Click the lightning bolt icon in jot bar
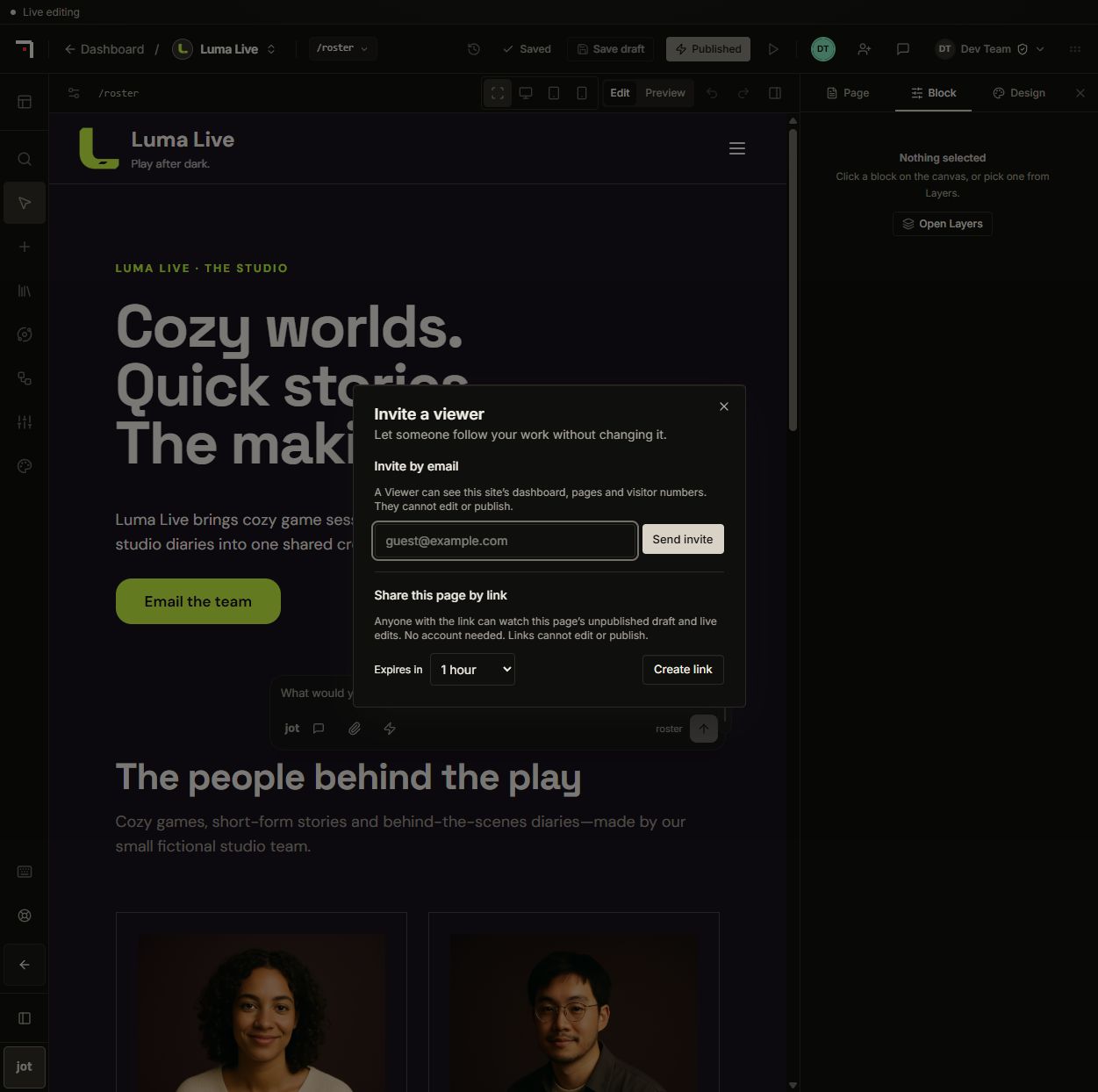1098x1092 pixels. tap(390, 729)
